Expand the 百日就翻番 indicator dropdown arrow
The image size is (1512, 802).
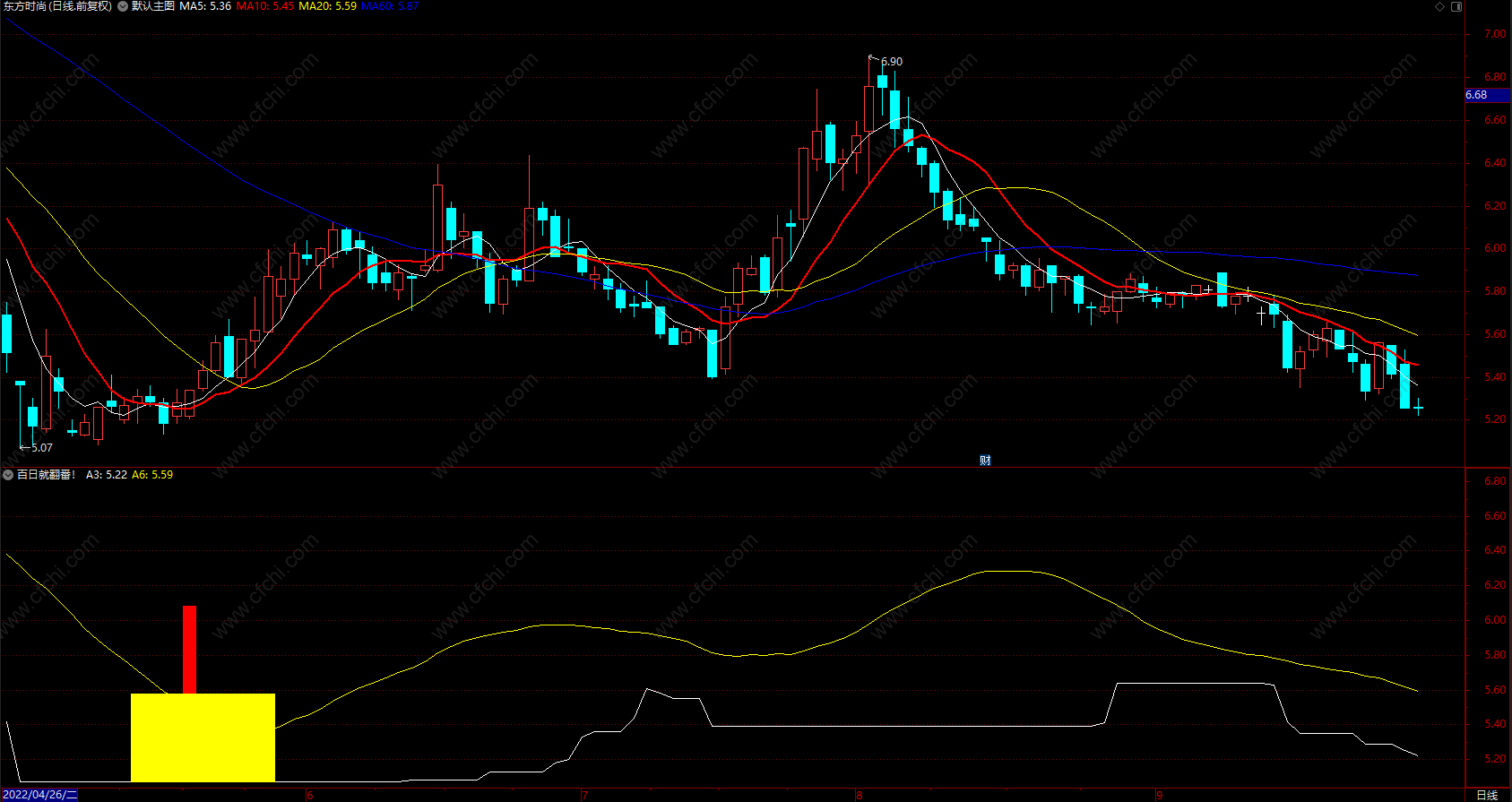pos(8,475)
